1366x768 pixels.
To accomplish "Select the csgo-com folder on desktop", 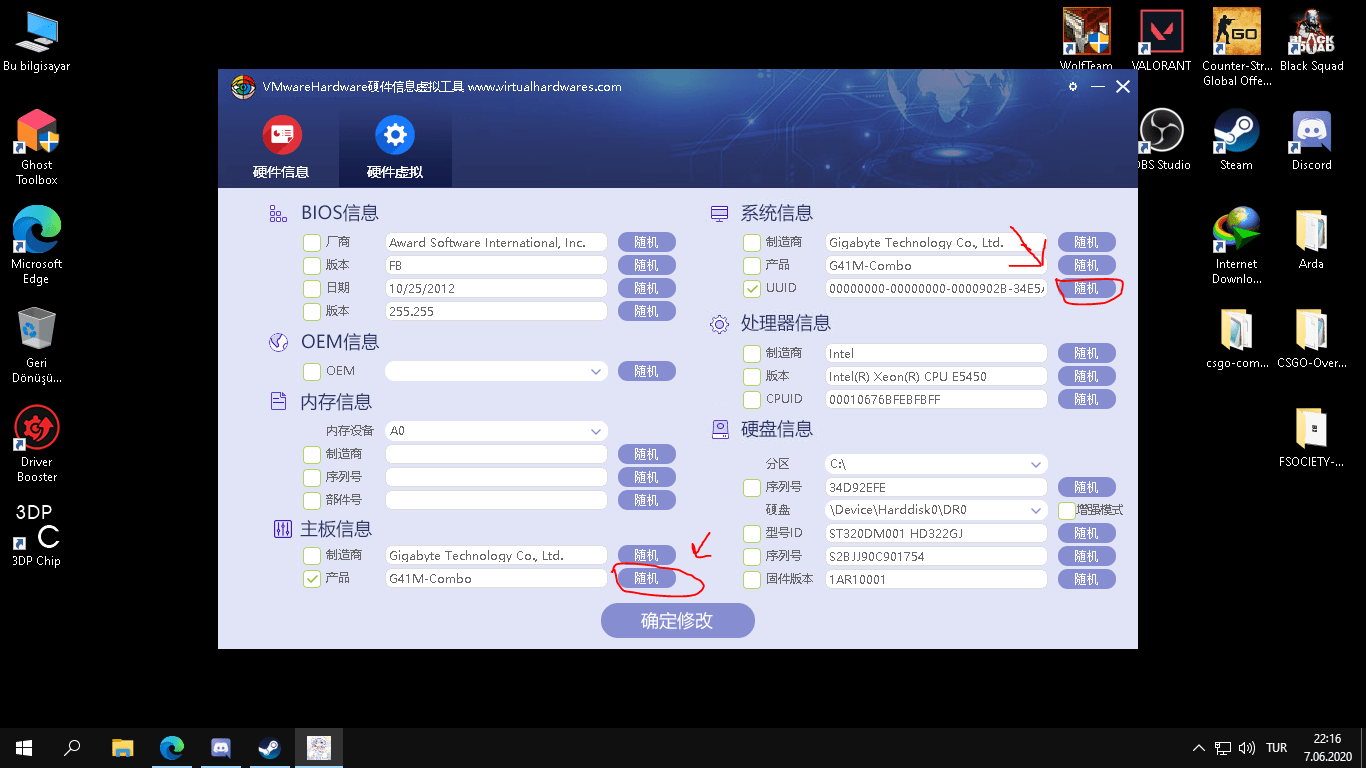I will click(1237, 338).
